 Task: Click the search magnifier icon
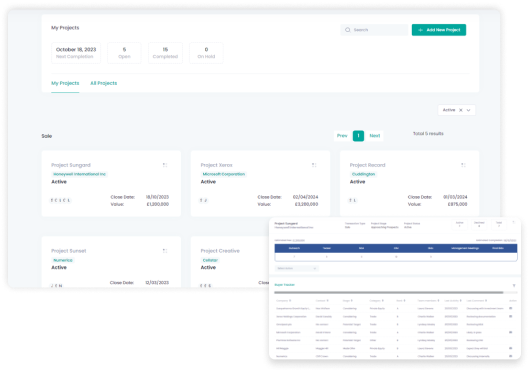tap(347, 30)
